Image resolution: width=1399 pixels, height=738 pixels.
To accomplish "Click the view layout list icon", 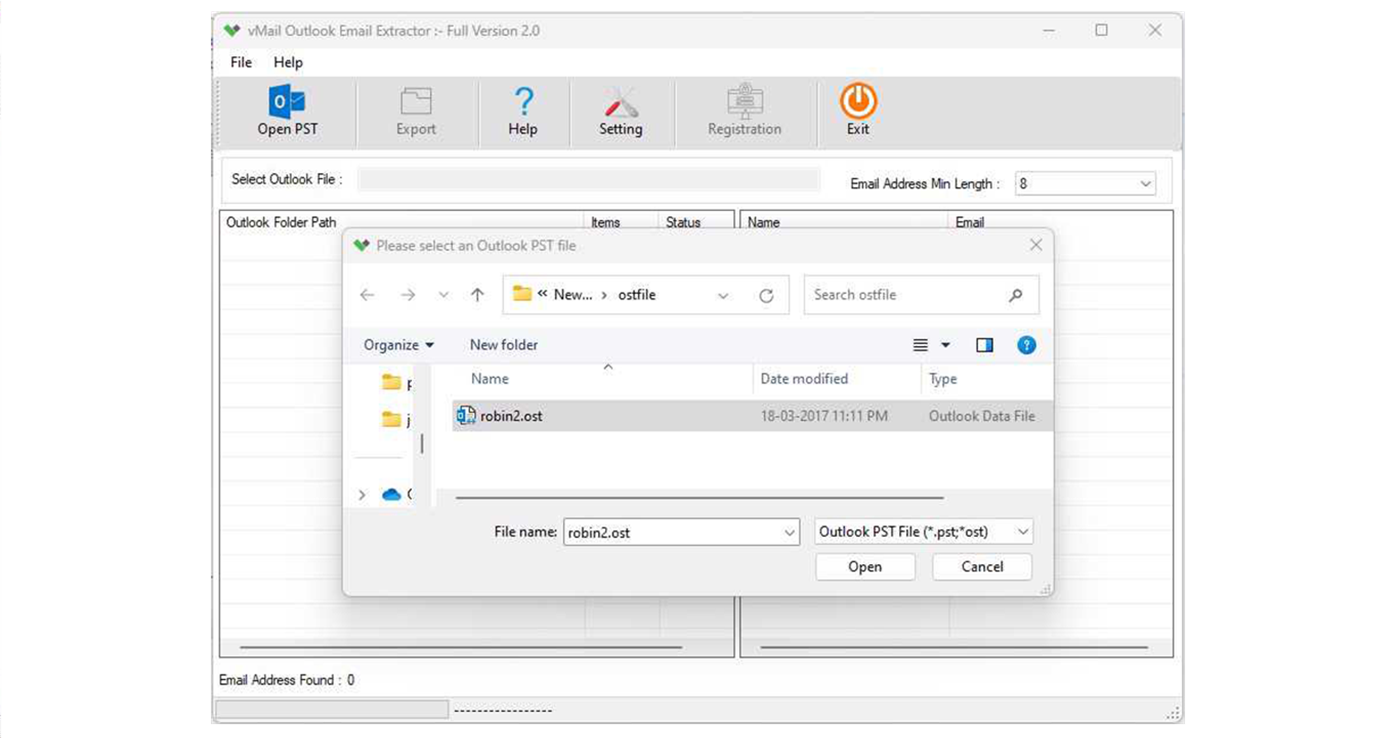I will point(921,345).
